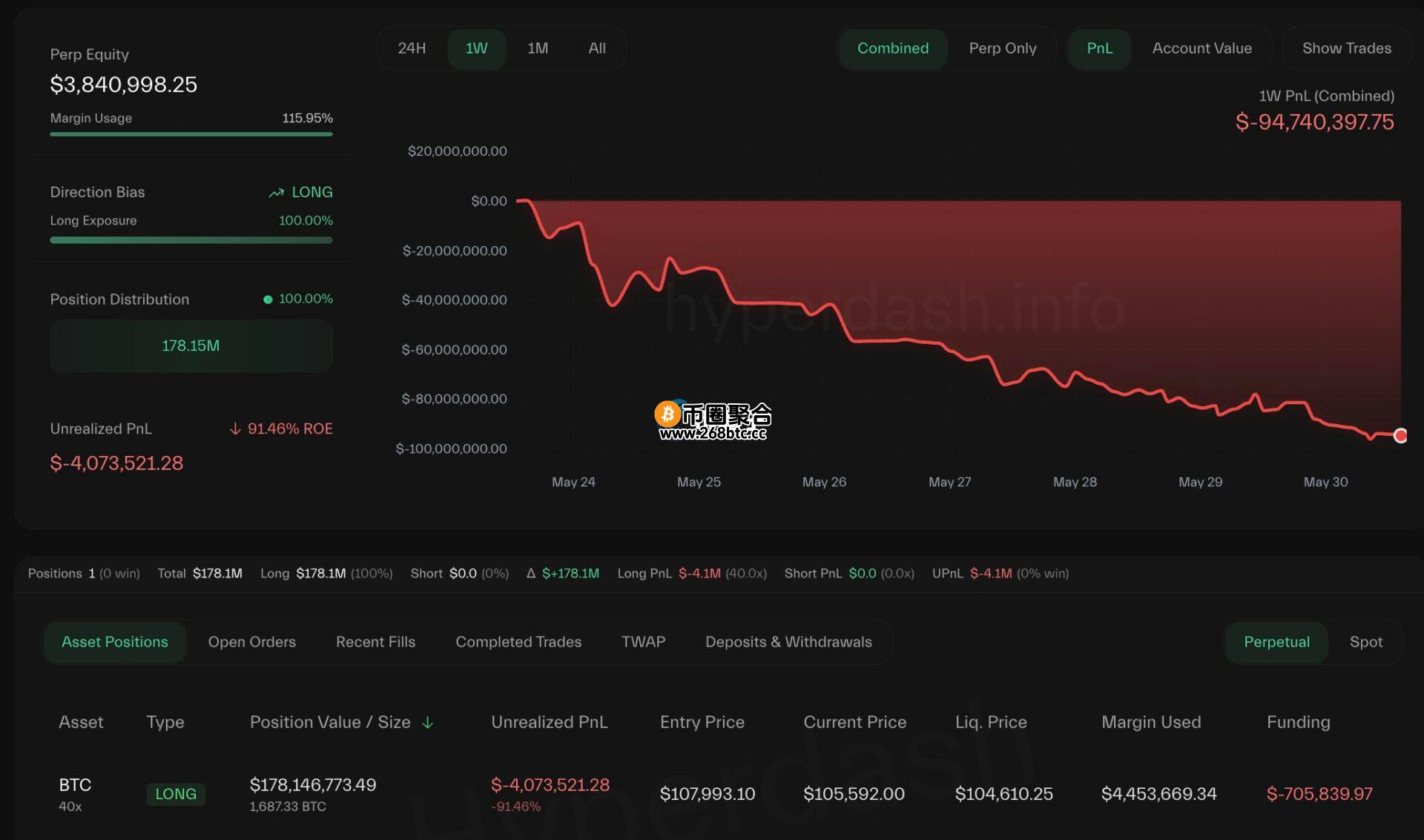Screen dimensions: 1424x840
Task: Click the Show Trades button
Action: [1346, 48]
